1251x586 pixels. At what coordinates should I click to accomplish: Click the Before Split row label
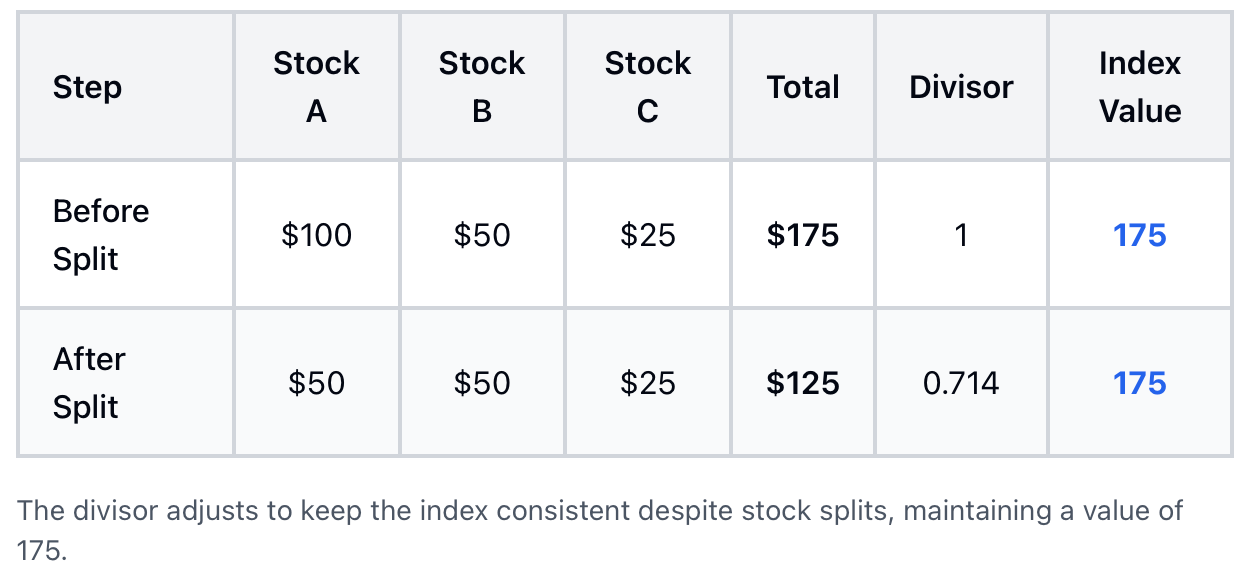tap(101, 235)
